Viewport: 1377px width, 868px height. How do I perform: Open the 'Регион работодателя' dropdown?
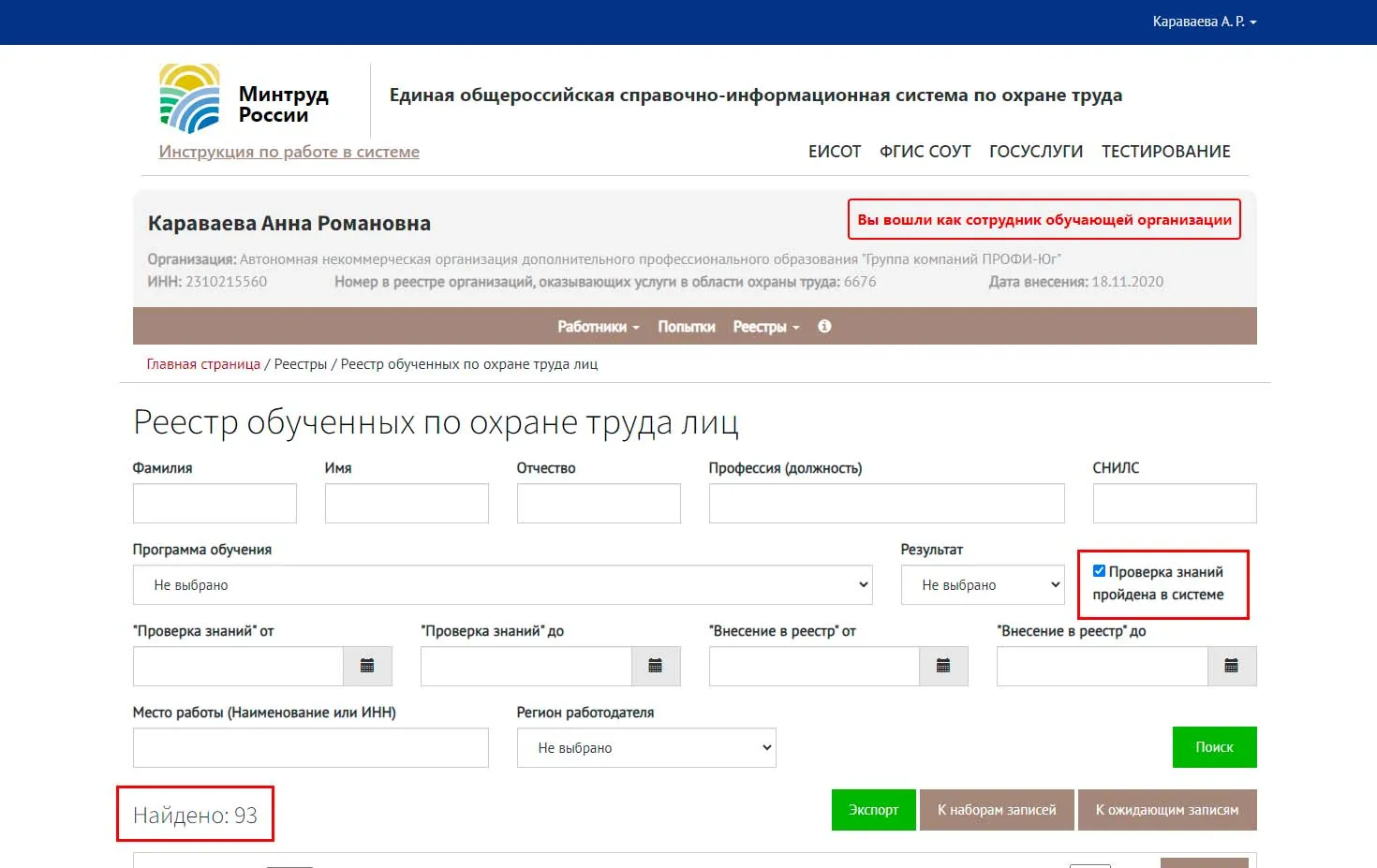646,747
